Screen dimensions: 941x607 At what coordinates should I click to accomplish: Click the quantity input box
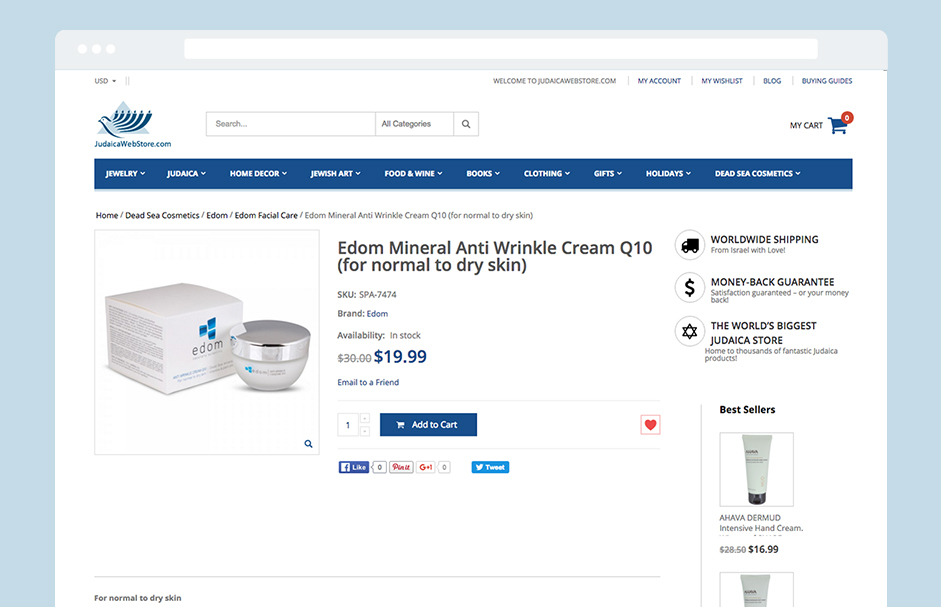348,425
